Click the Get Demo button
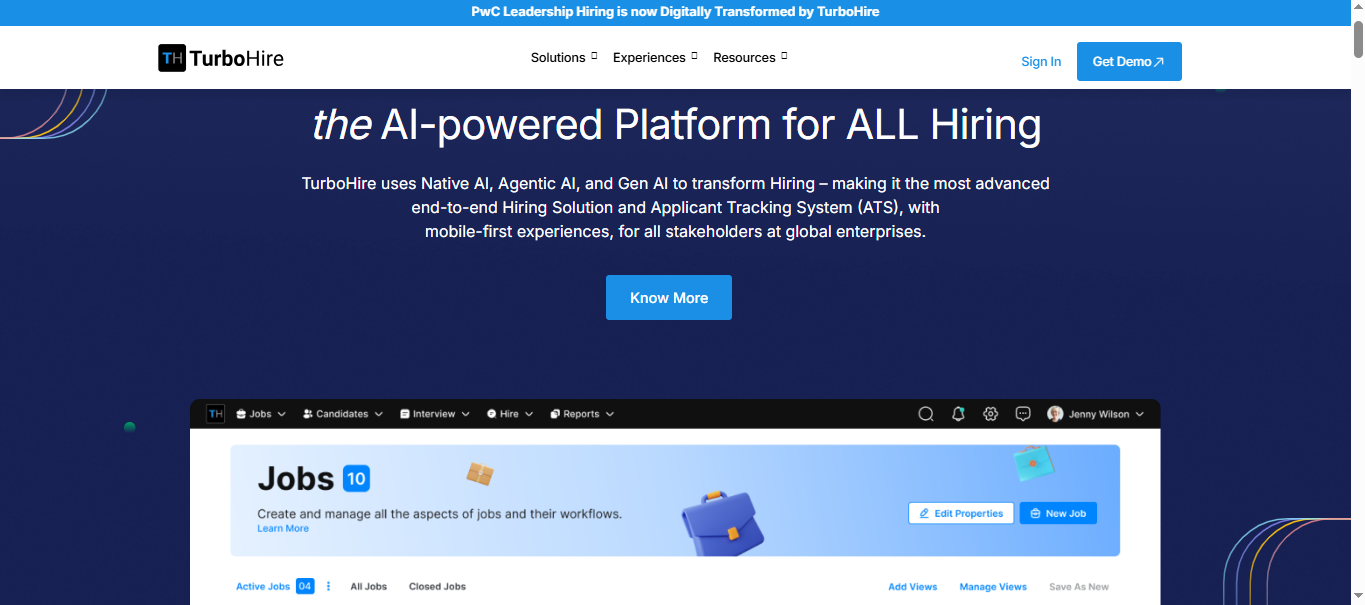The width and height of the screenshot is (1365, 605). 1129,62
